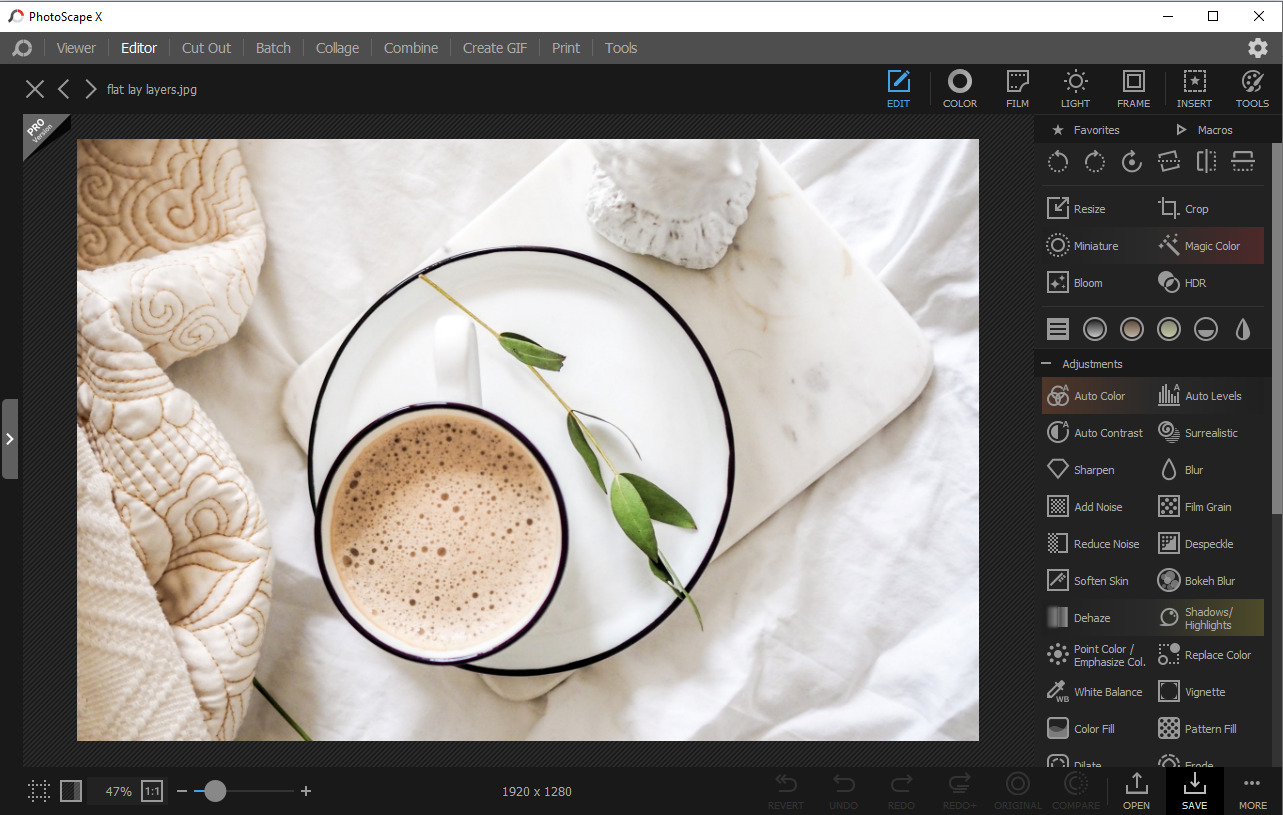Open the COLOR panel
Screen dimensions: 1283x815
960,89
